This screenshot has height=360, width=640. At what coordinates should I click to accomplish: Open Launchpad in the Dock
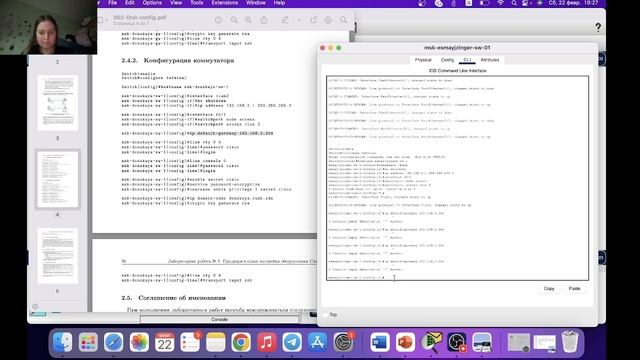click(88, 342)
